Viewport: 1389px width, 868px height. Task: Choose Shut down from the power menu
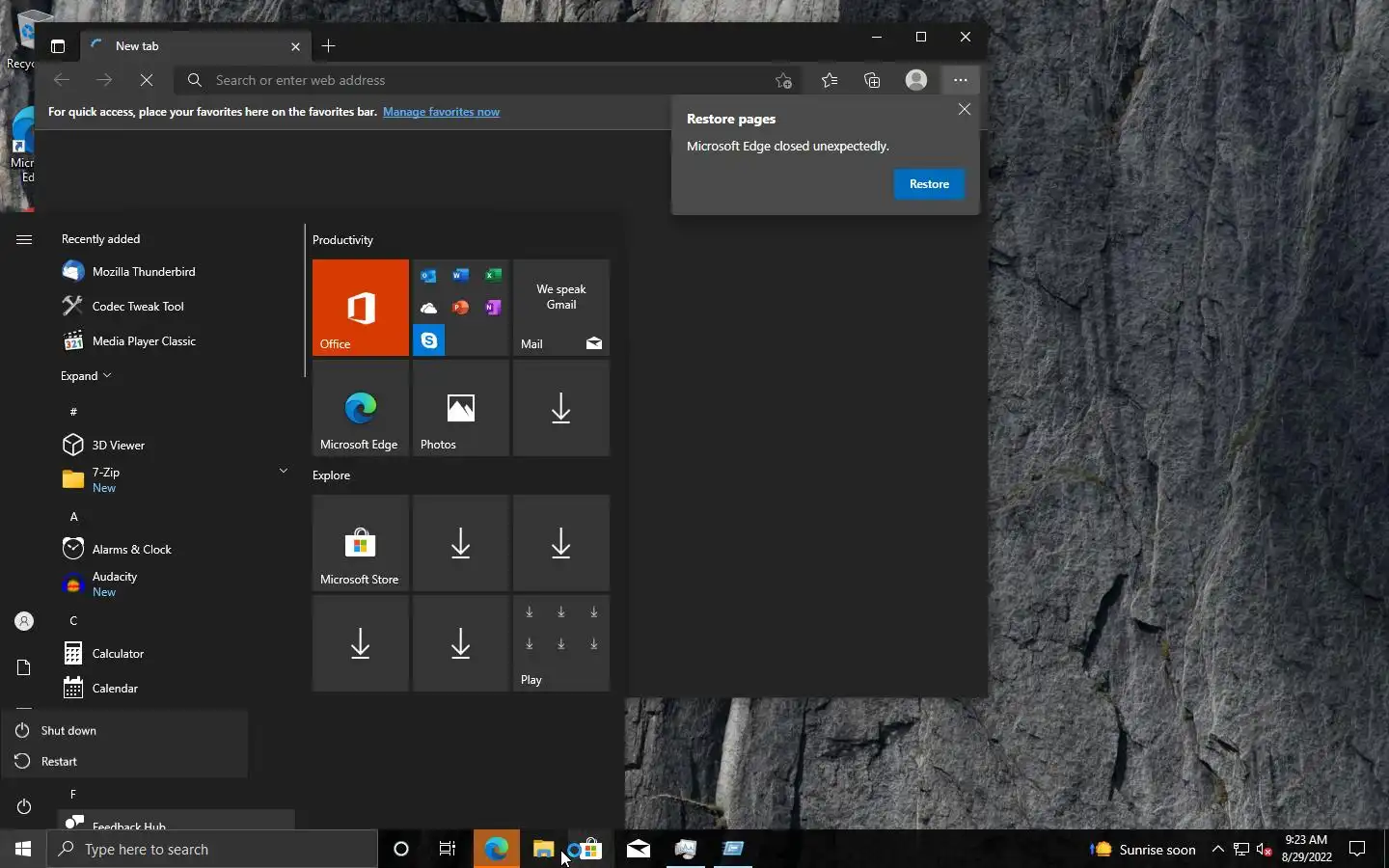point(124,731)
